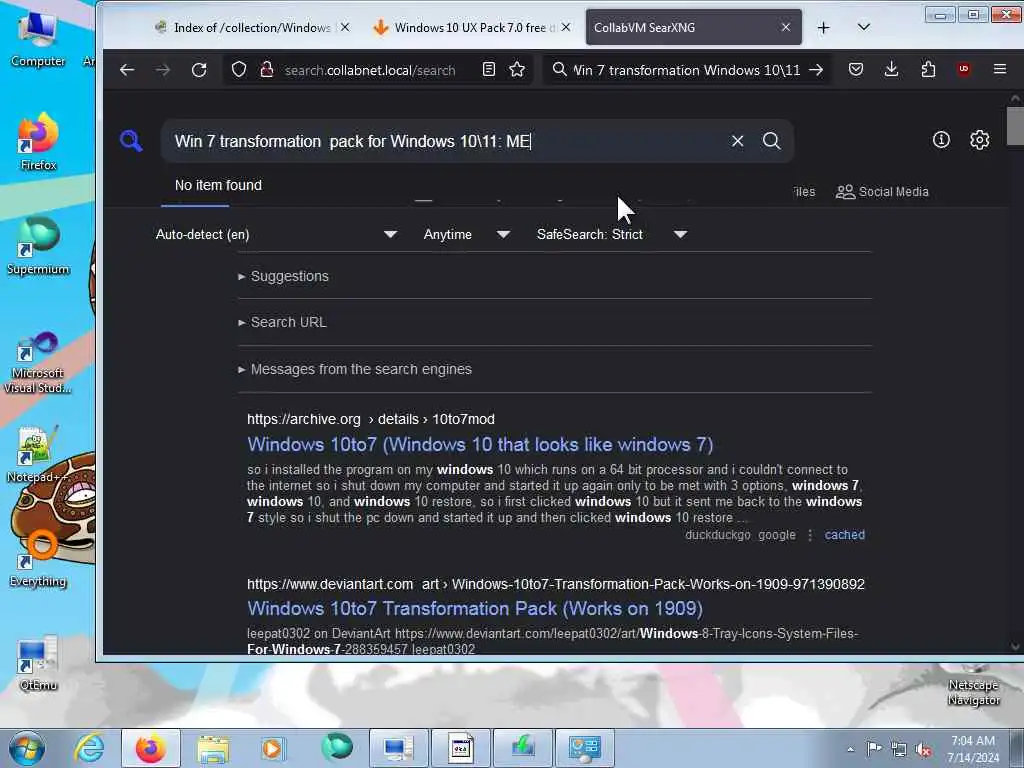Open Windows 10to7 archive.org result
Screen dimensions: 1024x768
coord(480,445)
